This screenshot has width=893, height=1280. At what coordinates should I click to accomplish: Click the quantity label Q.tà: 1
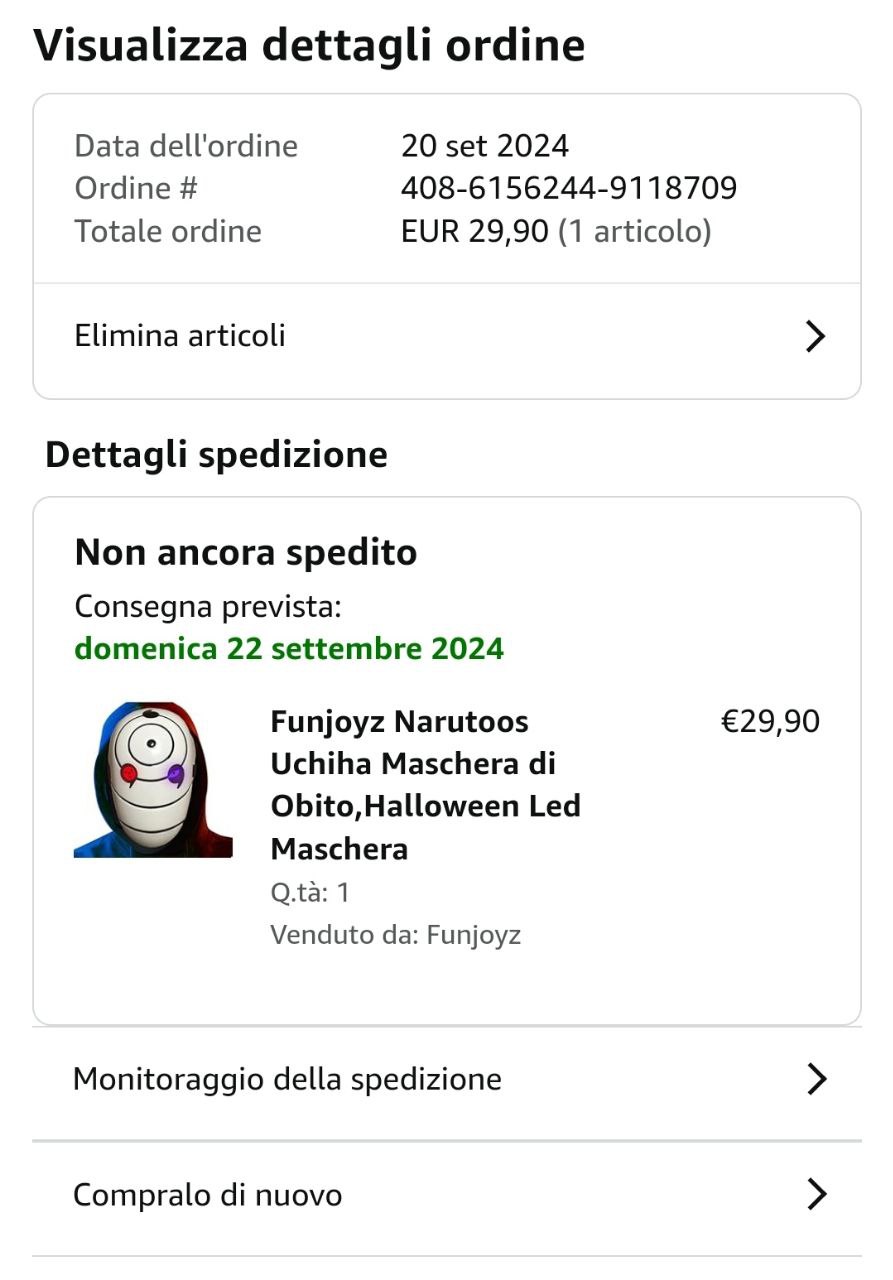tap(310, 893)
